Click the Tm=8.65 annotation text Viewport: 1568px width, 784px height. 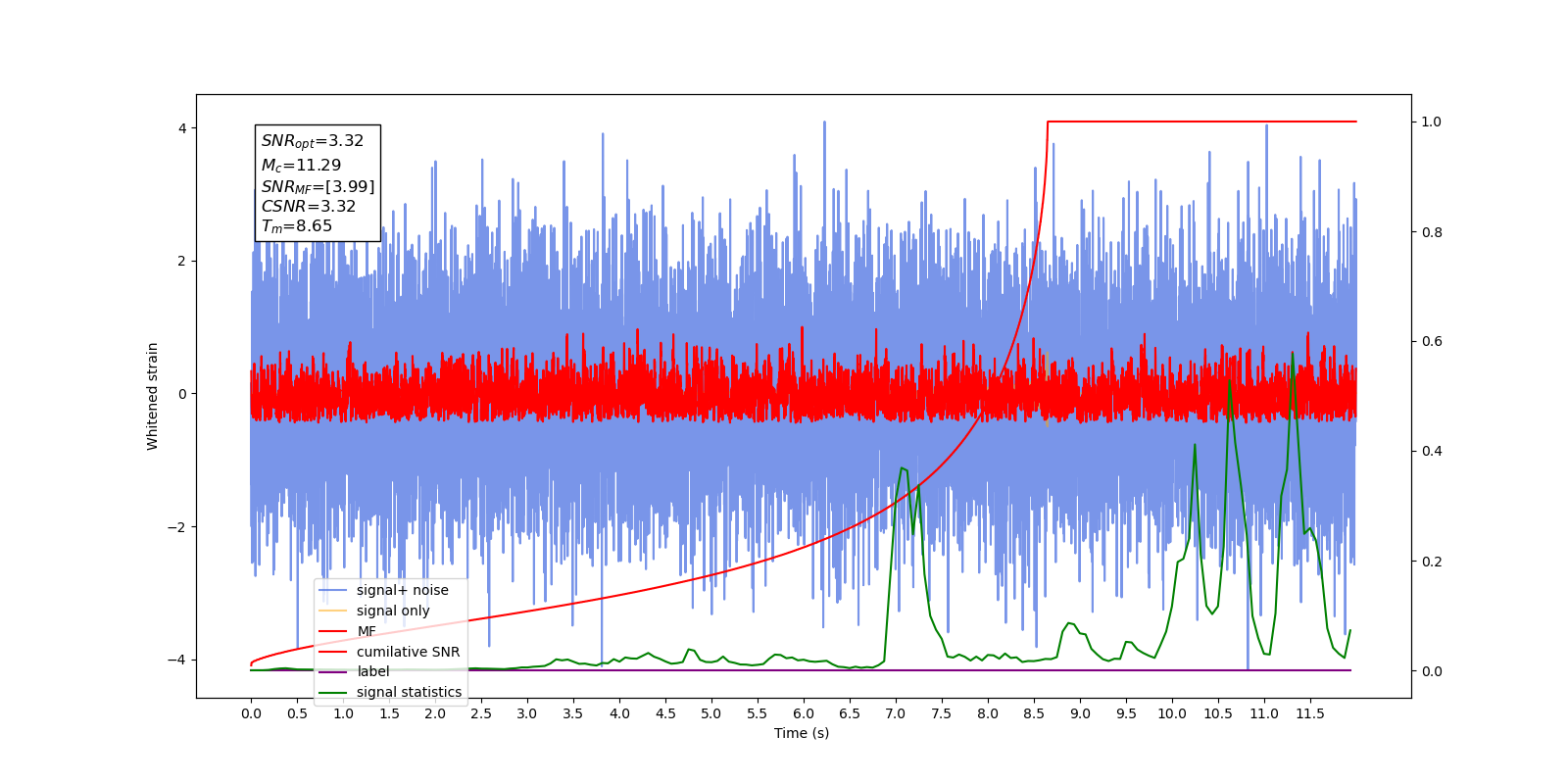[297, 226]
